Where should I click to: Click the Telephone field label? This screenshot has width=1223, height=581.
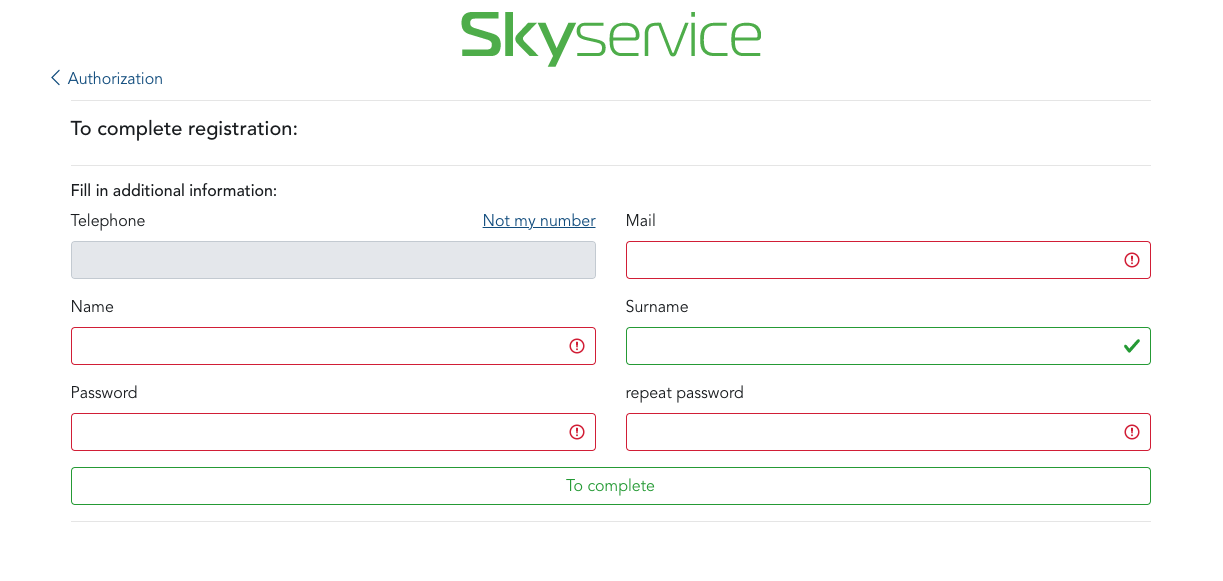coord(108,220)
